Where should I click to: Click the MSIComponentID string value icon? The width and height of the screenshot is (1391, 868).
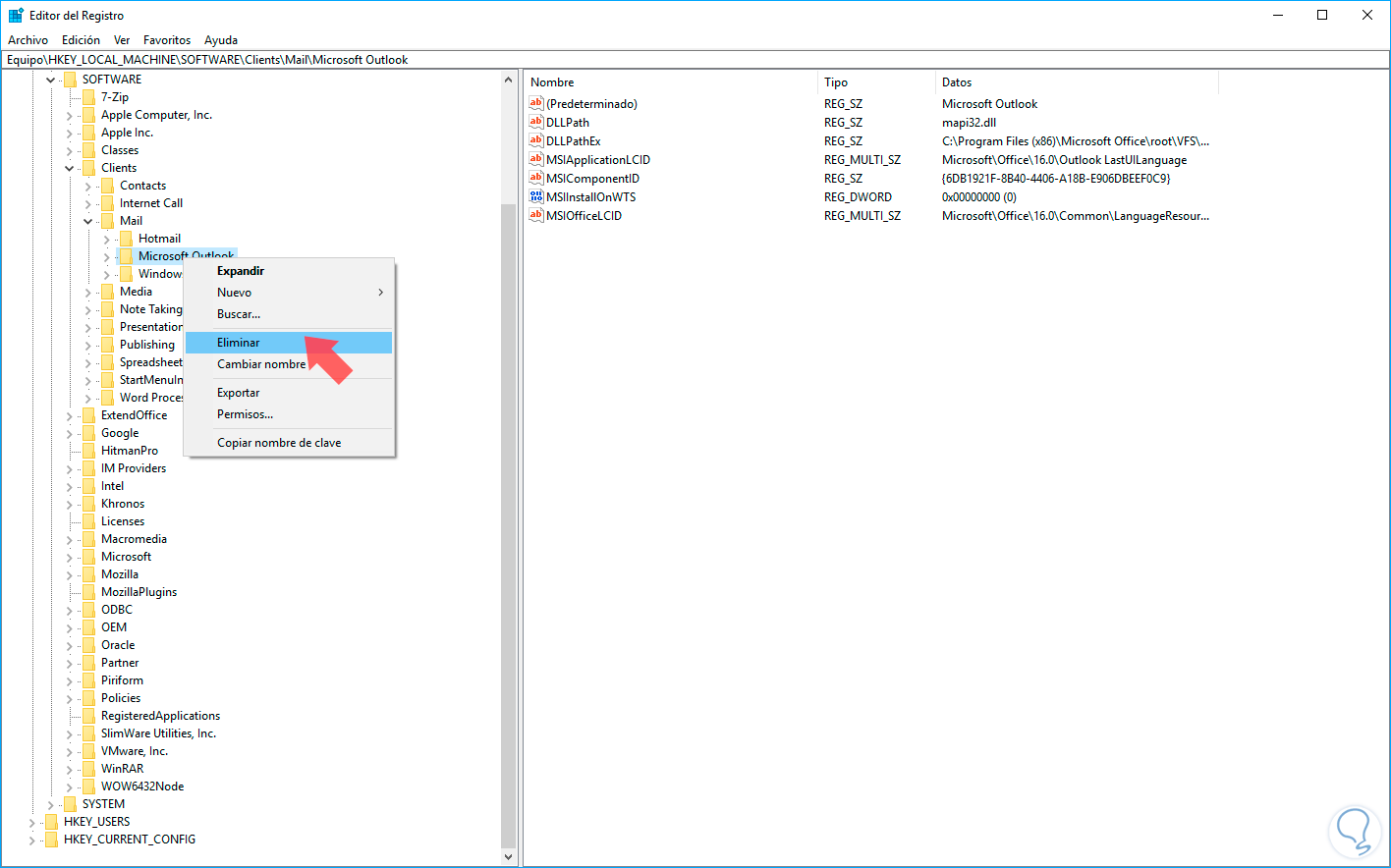536,178
